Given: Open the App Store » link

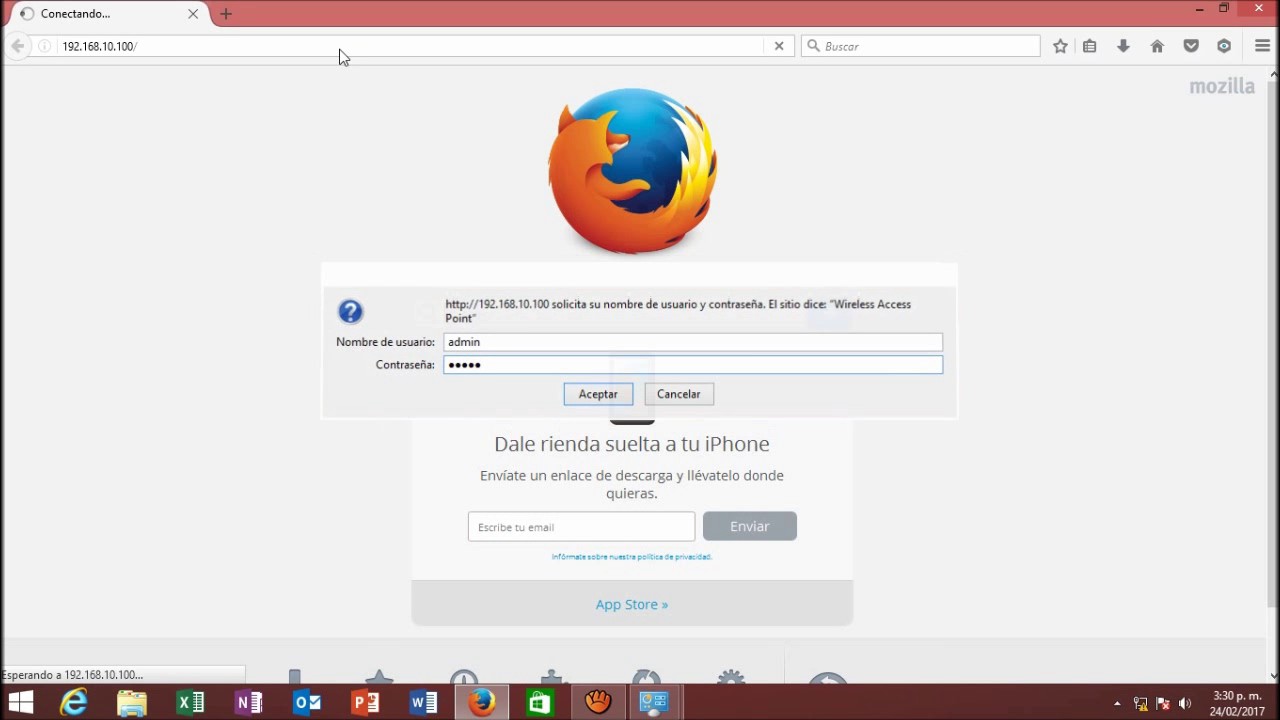Looking at the screenshot, I should [632, 604].
